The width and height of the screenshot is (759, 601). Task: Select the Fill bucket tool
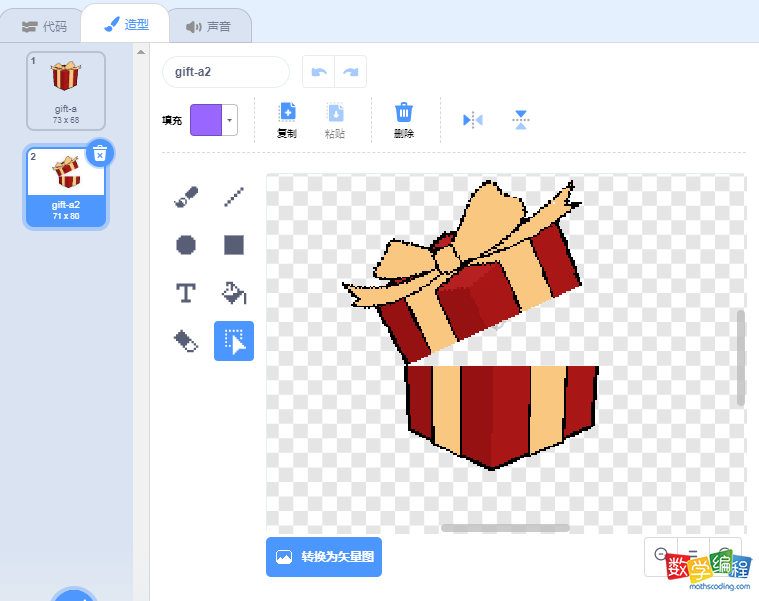click(x=234, y=292)
